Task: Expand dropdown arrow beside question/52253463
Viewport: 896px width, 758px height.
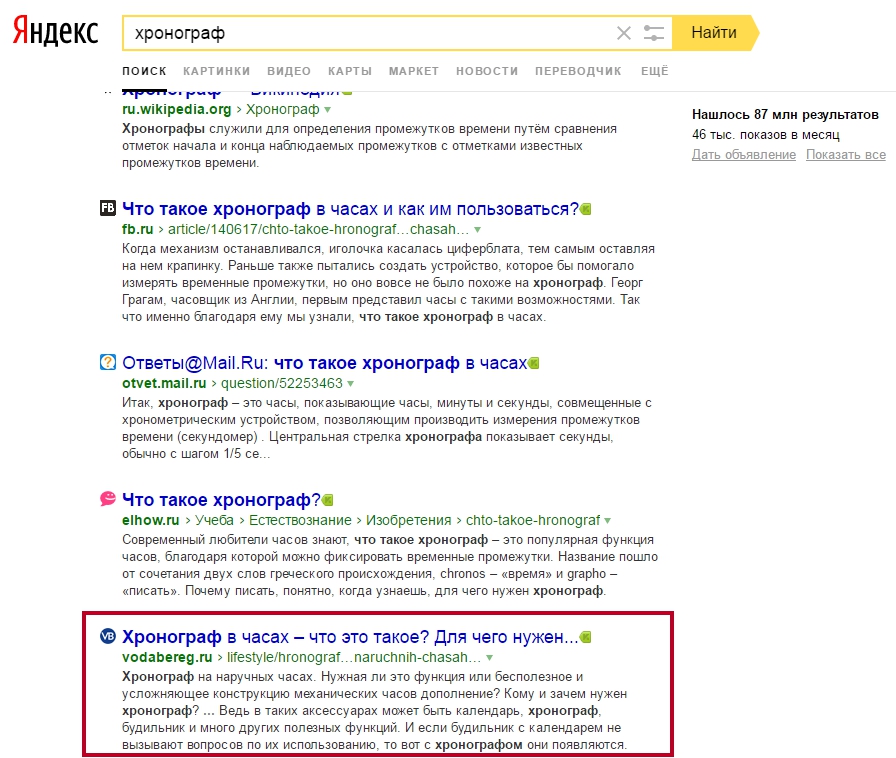Action: click(x=350, y=384)
